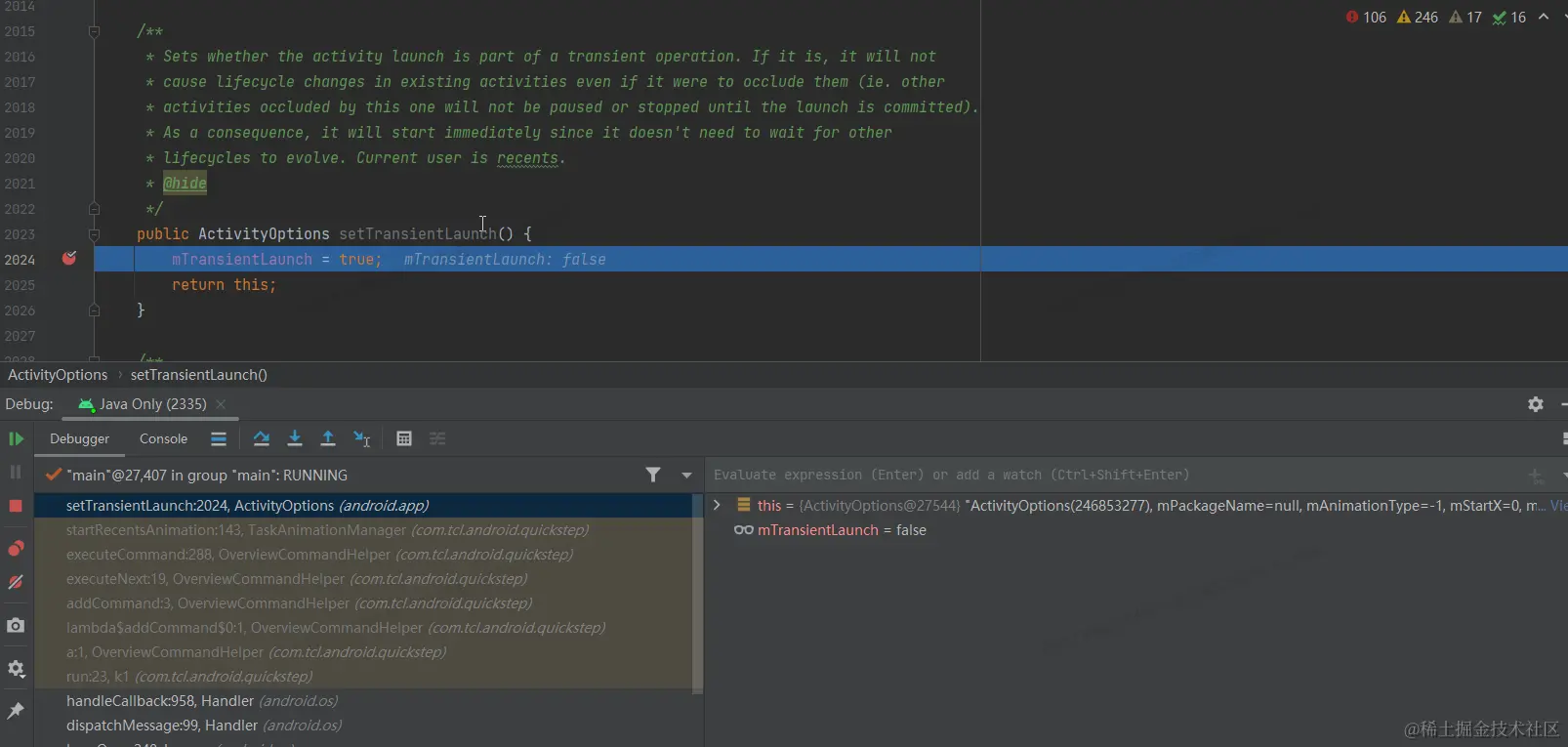The image size is (1568, 747).
Task: Run to Cursor debug action
Action: tap(361, 438)
